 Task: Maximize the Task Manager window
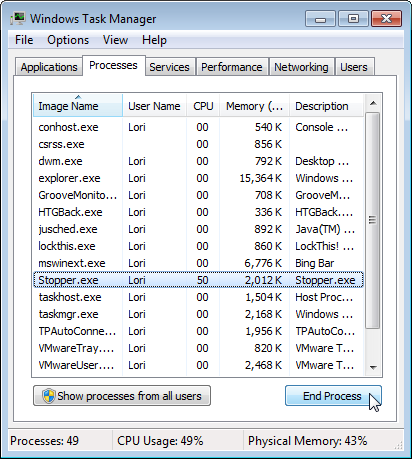coord(353,19)
